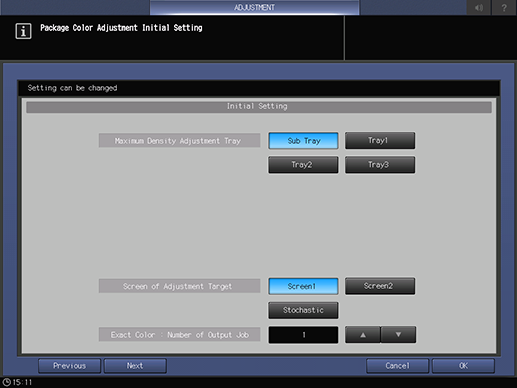
Task: Open the help question mark icon
Action: click(x=504, y=7)
